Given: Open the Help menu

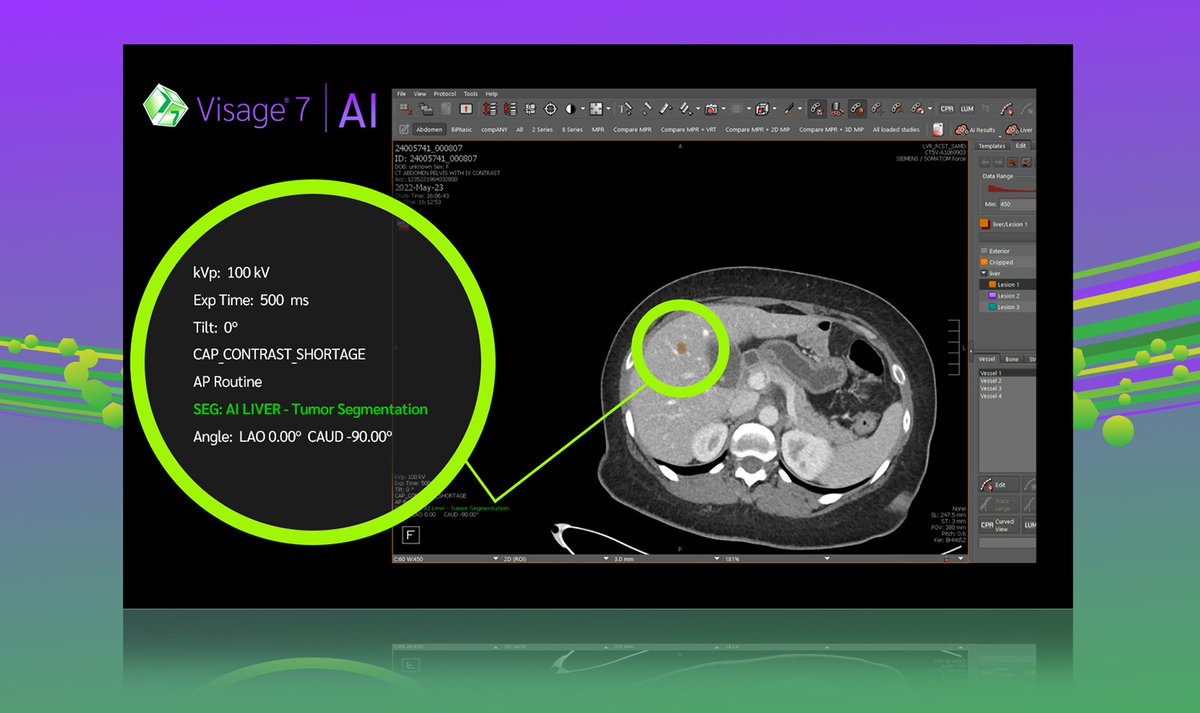Looking at the screenshot, I should tap(491, 94).
